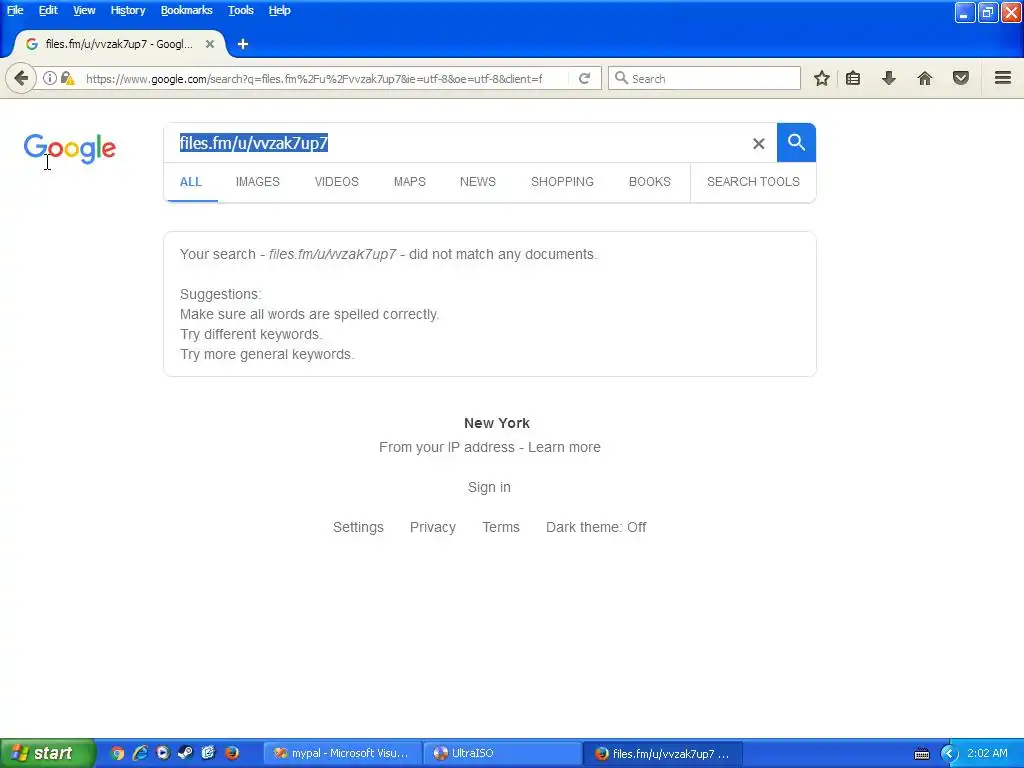Click the lock warning icon in address bar
This screenshot has height=768, width=1024.
(67, 78)
